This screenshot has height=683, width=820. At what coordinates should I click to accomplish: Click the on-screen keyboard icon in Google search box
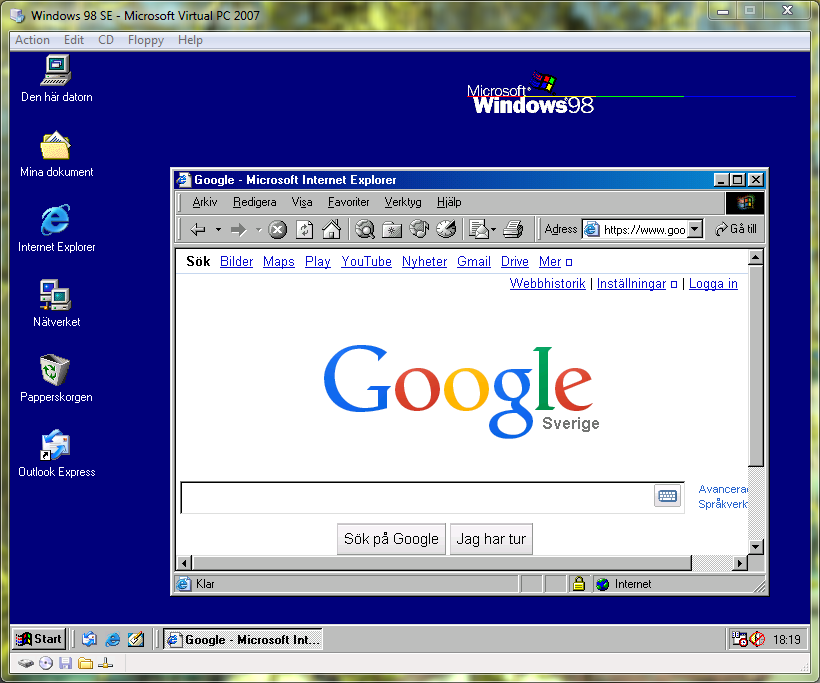667,496
